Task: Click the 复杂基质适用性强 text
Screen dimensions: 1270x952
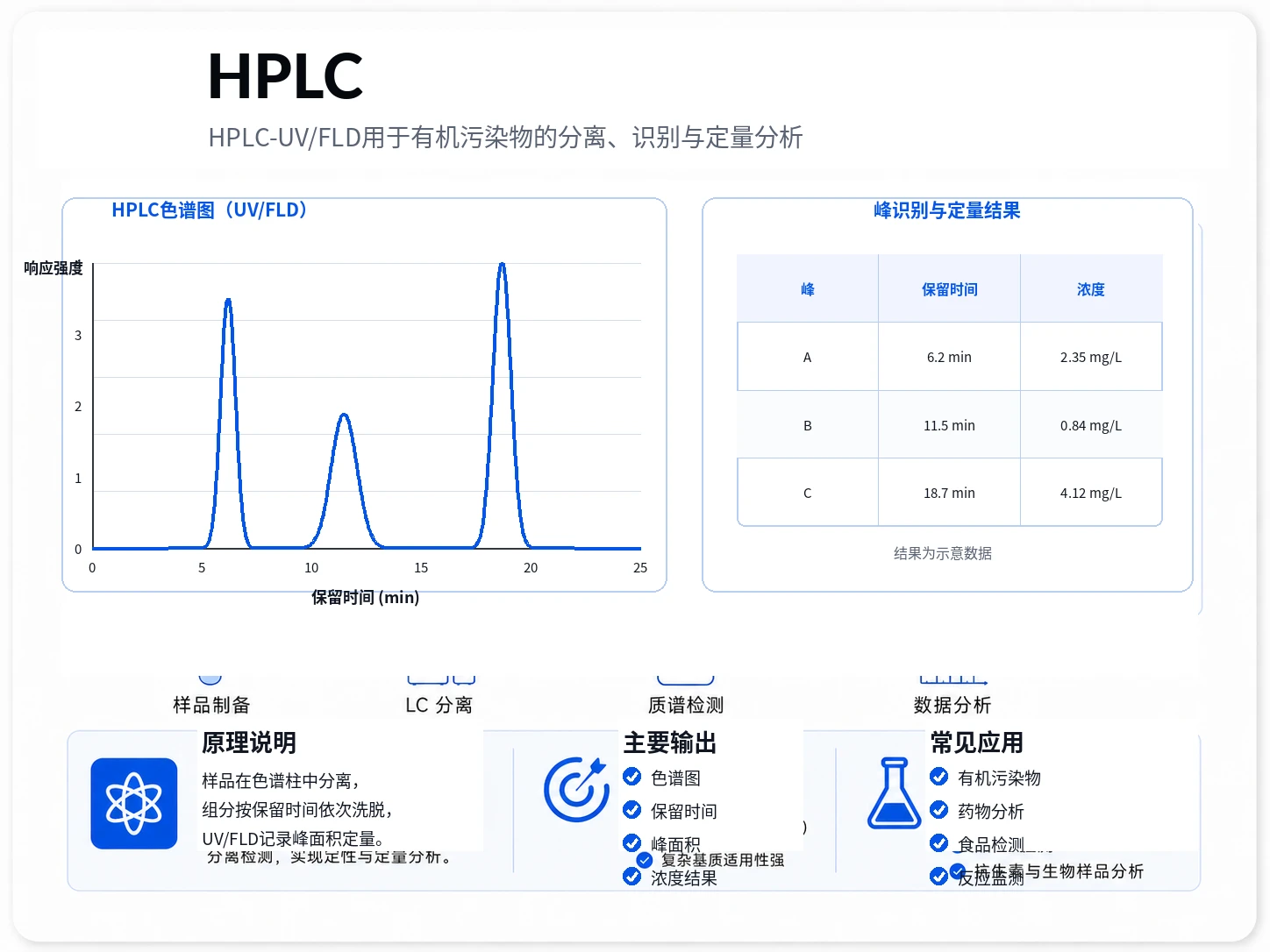Action: pyautogui.click(x=723, y=860)
